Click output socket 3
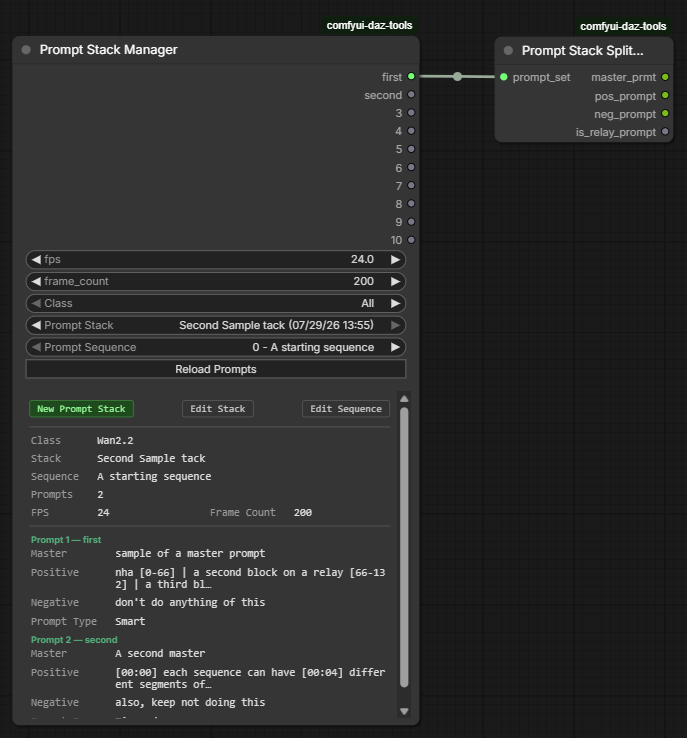The image size is (687, 738). tap(411, 112)
